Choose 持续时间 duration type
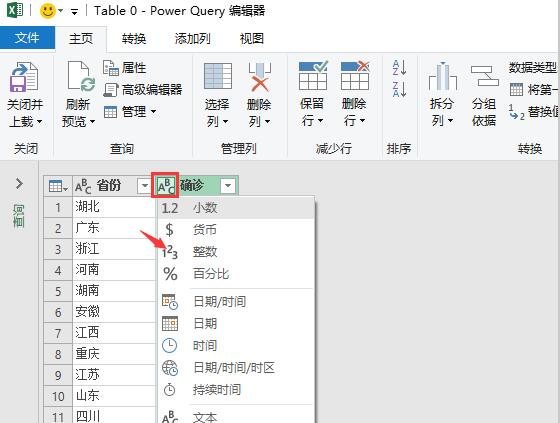 pyautogui.click(x=236, y=390)
